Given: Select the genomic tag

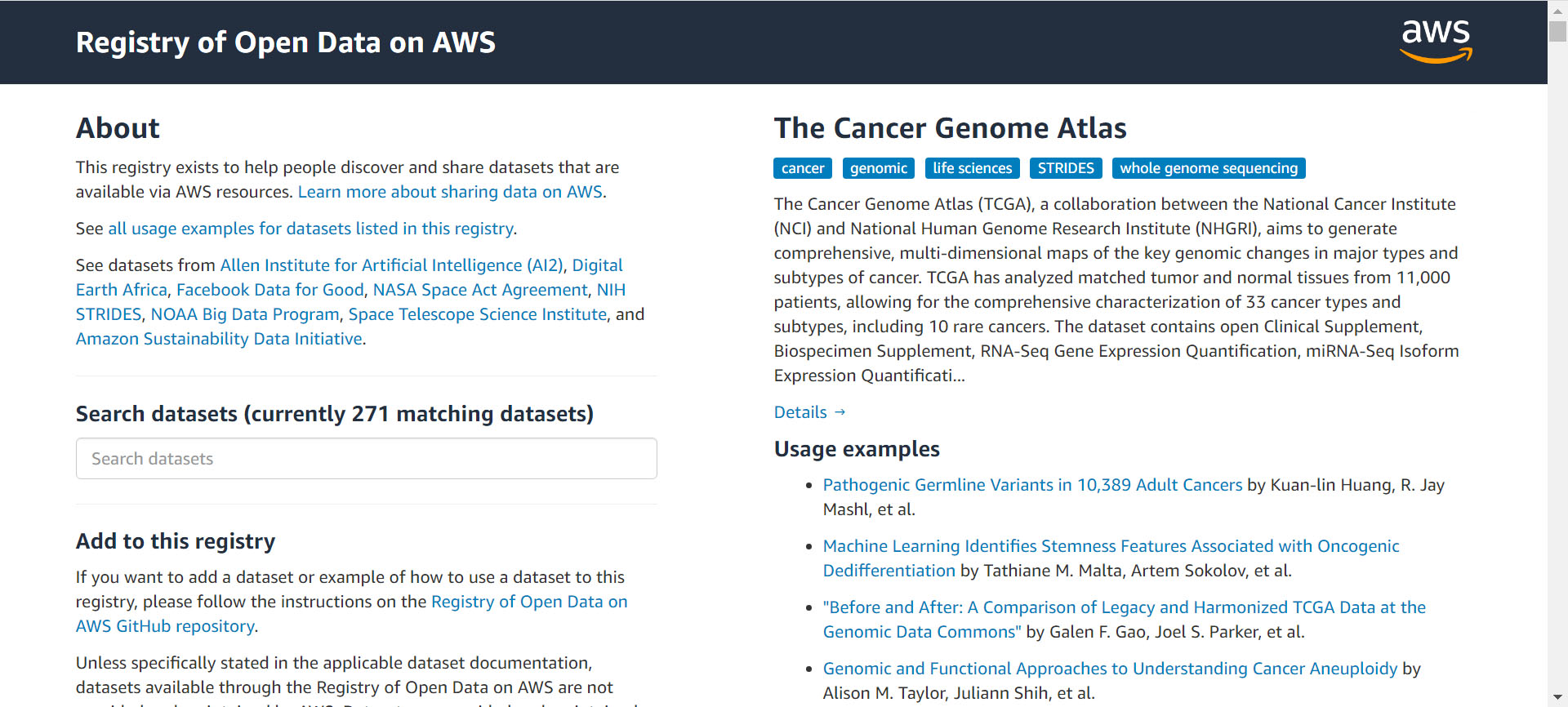Looking at the screenshot, I should (879, 168).
